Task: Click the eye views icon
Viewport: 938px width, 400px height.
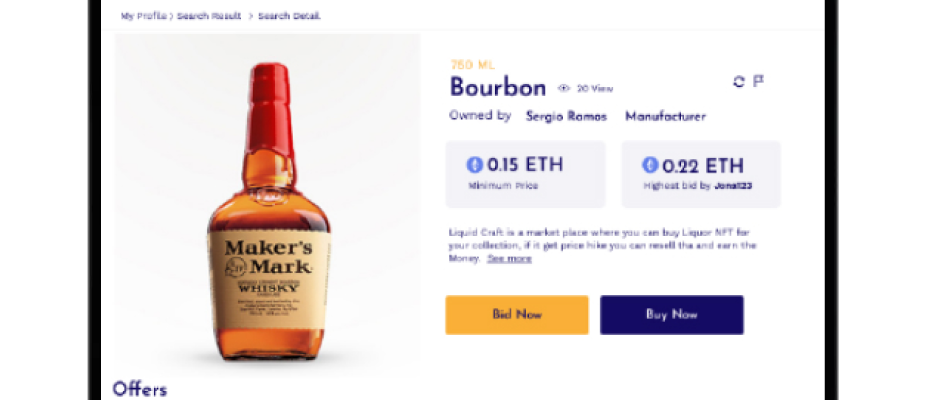Action: 564,88
